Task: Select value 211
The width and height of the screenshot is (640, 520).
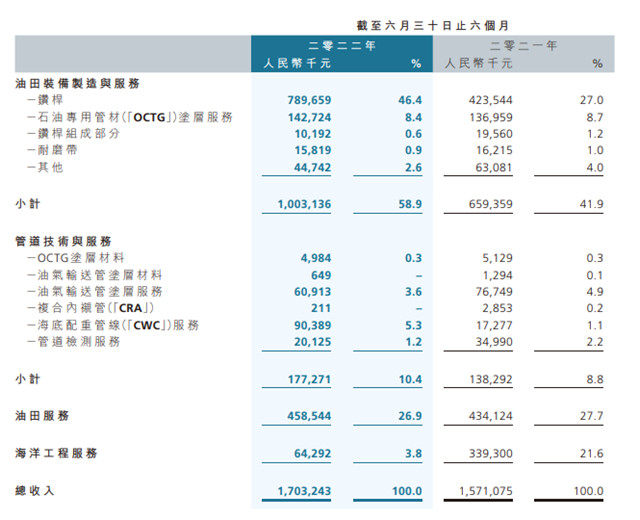Action: 321,308
